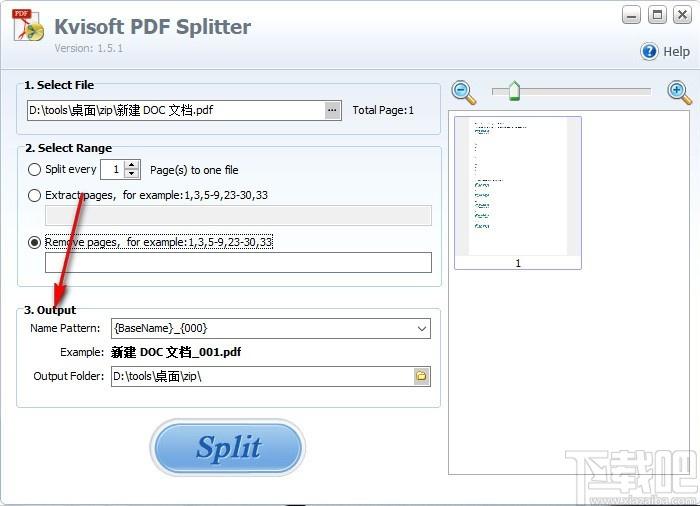Screen dimensions: 700x506
Task: Expand the Name Pattern dropdown
Action: pyautogui.click(x=421, y=329)
